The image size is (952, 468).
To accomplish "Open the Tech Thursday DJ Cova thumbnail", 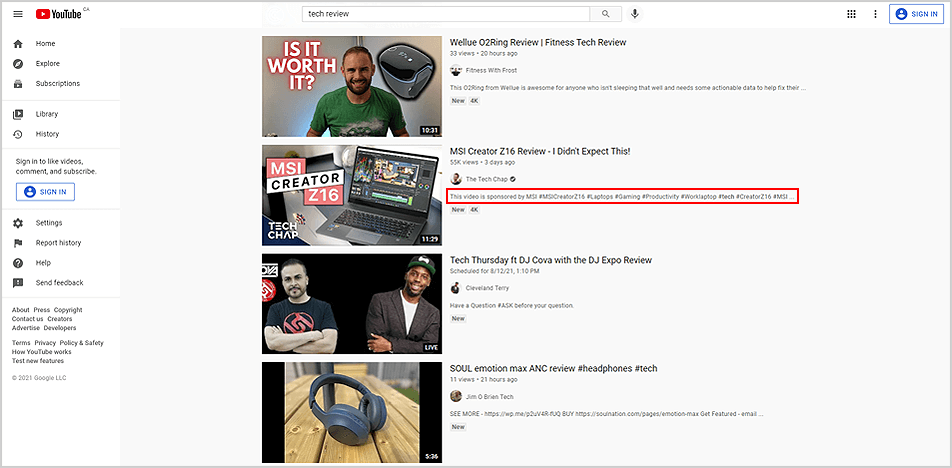I will [x=352, y=304].
